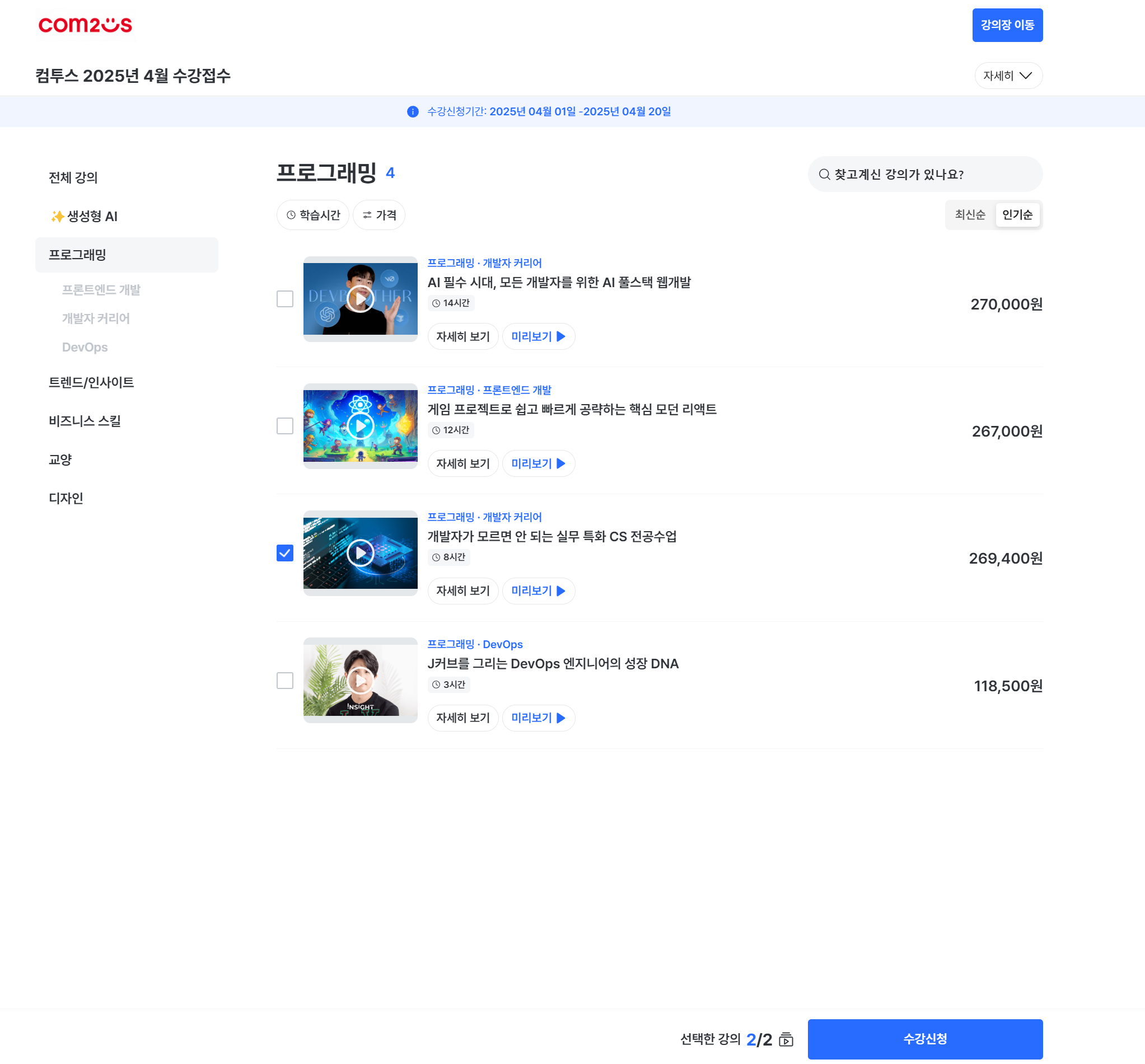Click the 269,400원 price

[1006, 559]
